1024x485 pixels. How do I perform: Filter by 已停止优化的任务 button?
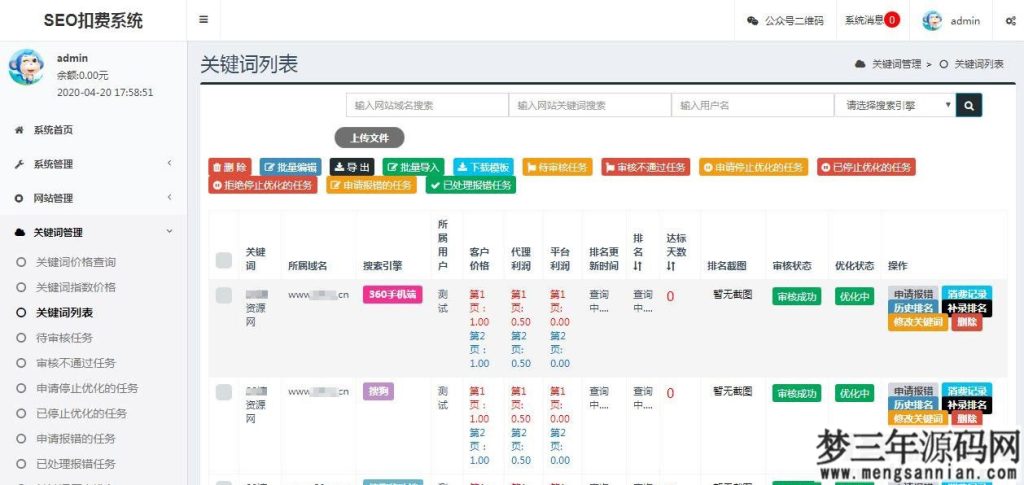coord(867,167)
